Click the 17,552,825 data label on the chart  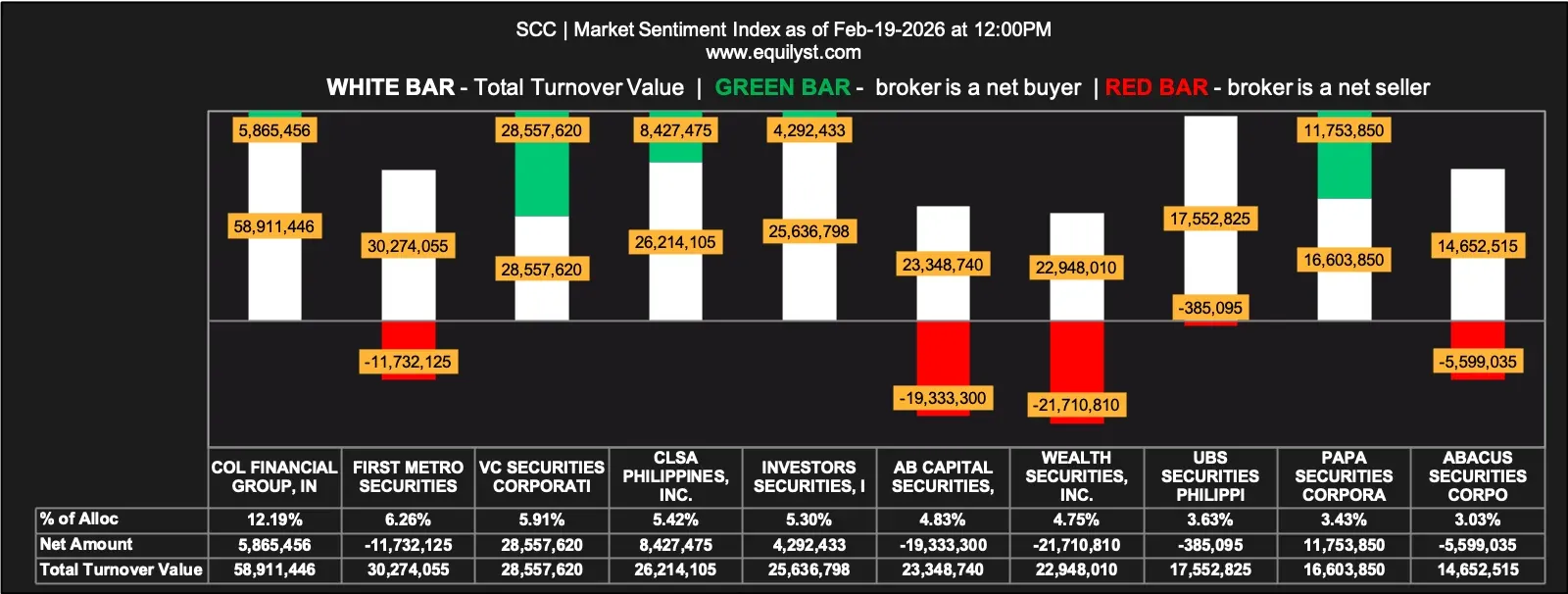click(1210, 219)
